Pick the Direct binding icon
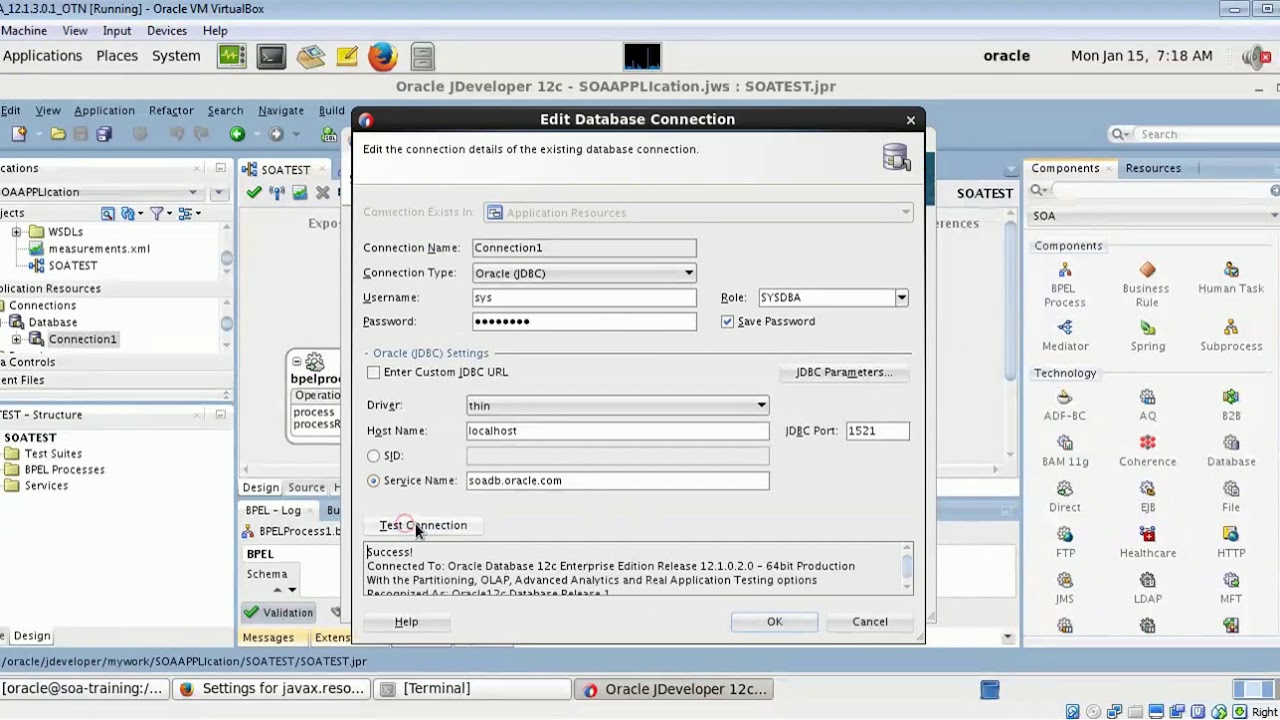This screenshot has width=1280, height=720. pyautogui.click(x=1064, y=489)
